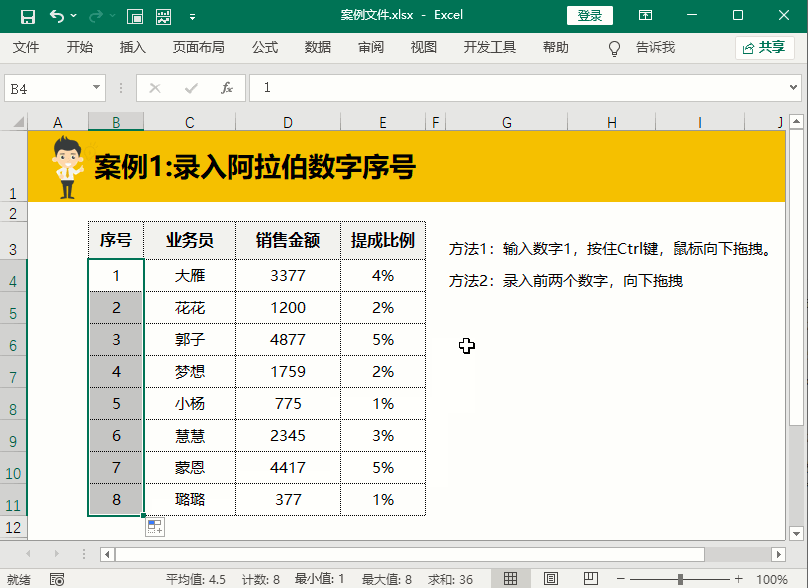Open the 开发工具 ribbon tab
This screenshot has height=588, width=808.
tap(489, 47)
